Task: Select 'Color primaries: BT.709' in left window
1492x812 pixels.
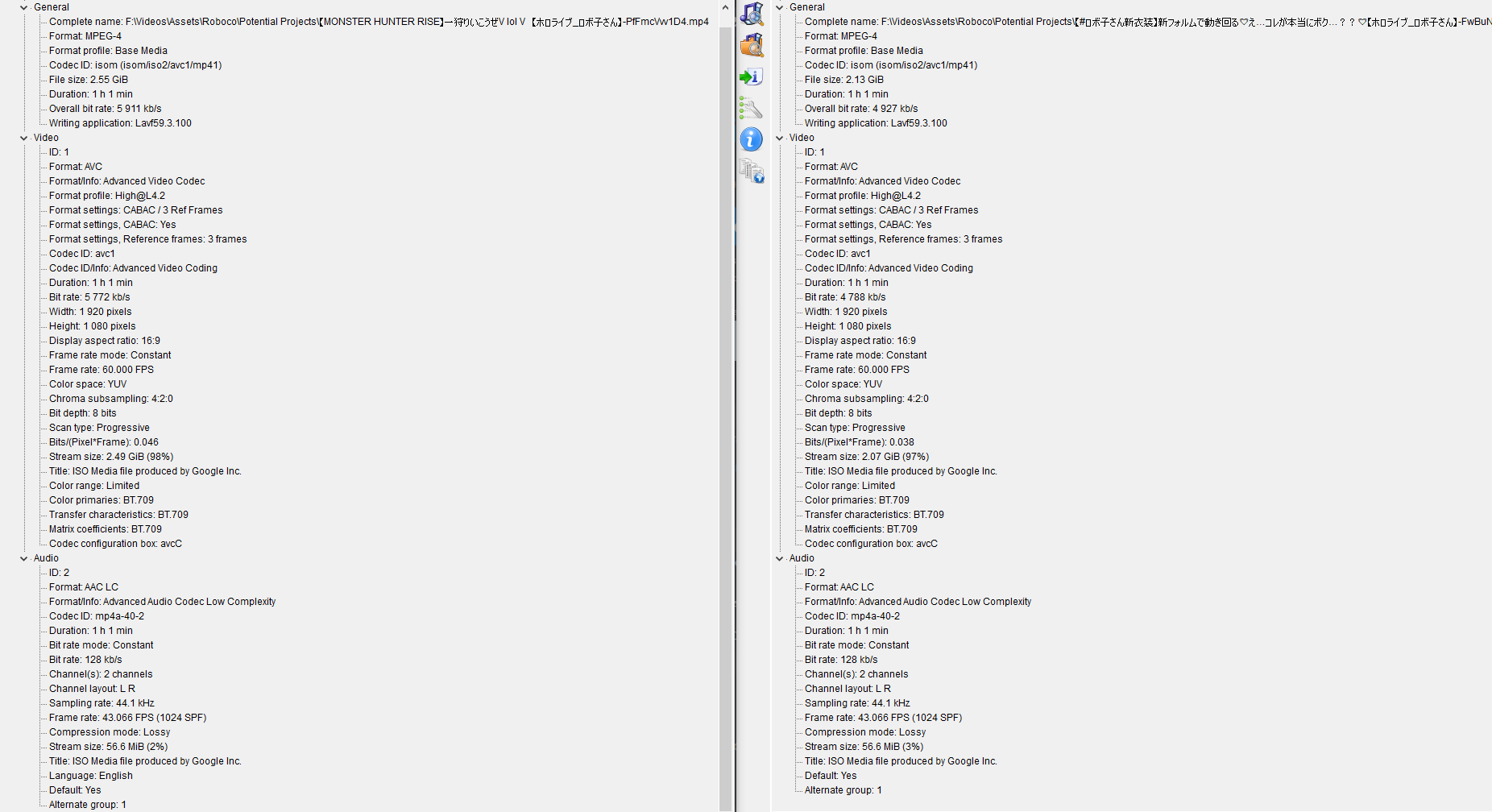Action: coord(102,500)
